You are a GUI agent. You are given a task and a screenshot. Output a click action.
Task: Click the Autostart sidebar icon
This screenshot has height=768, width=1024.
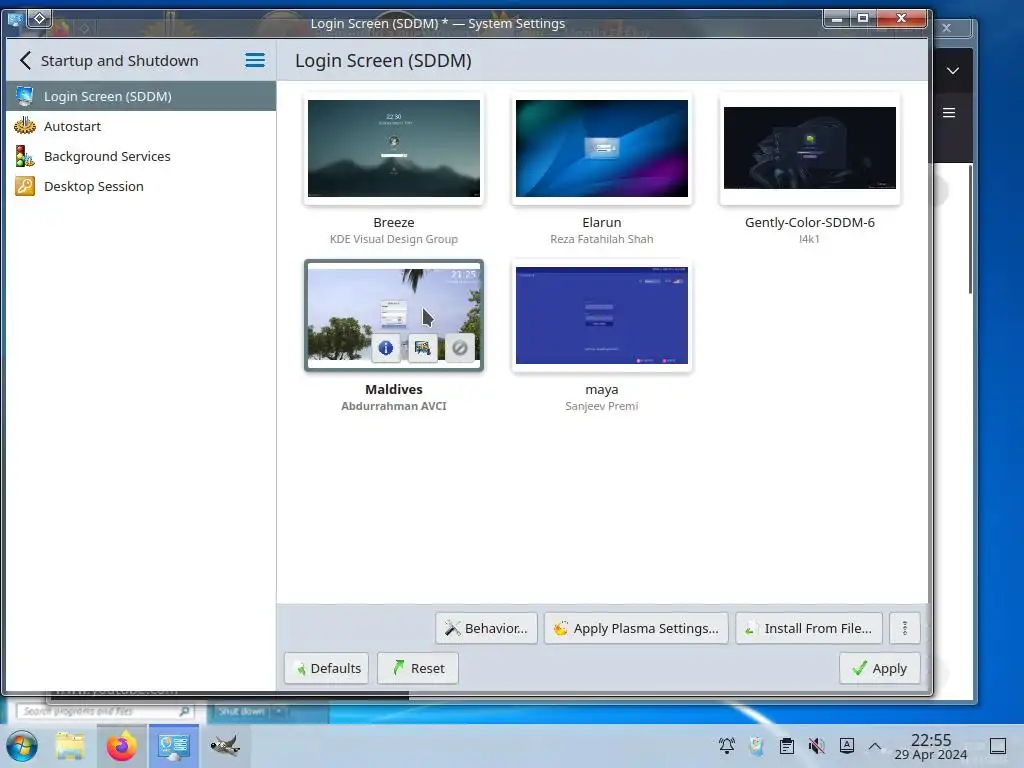(x=25, y=125)
